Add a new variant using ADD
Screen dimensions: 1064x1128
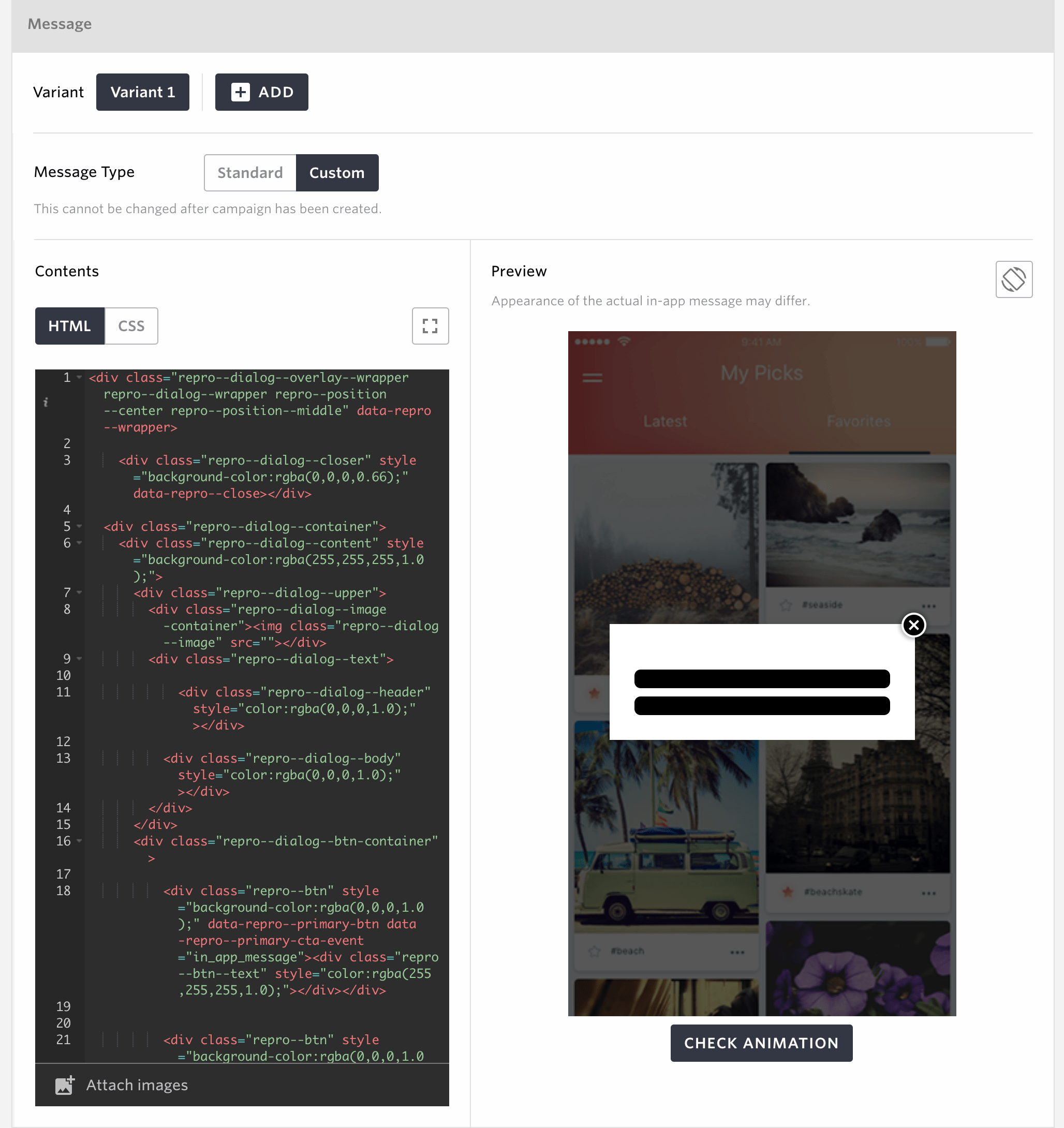[262, 92]
